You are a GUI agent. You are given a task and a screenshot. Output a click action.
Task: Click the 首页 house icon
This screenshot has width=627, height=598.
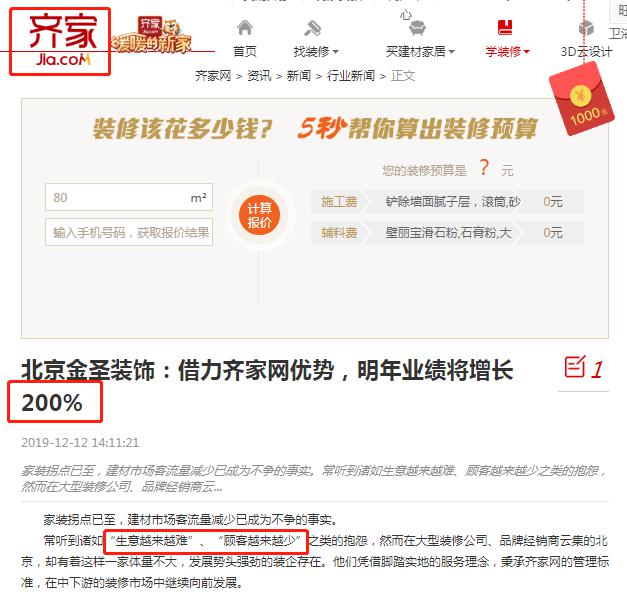[x=245, y=28]
